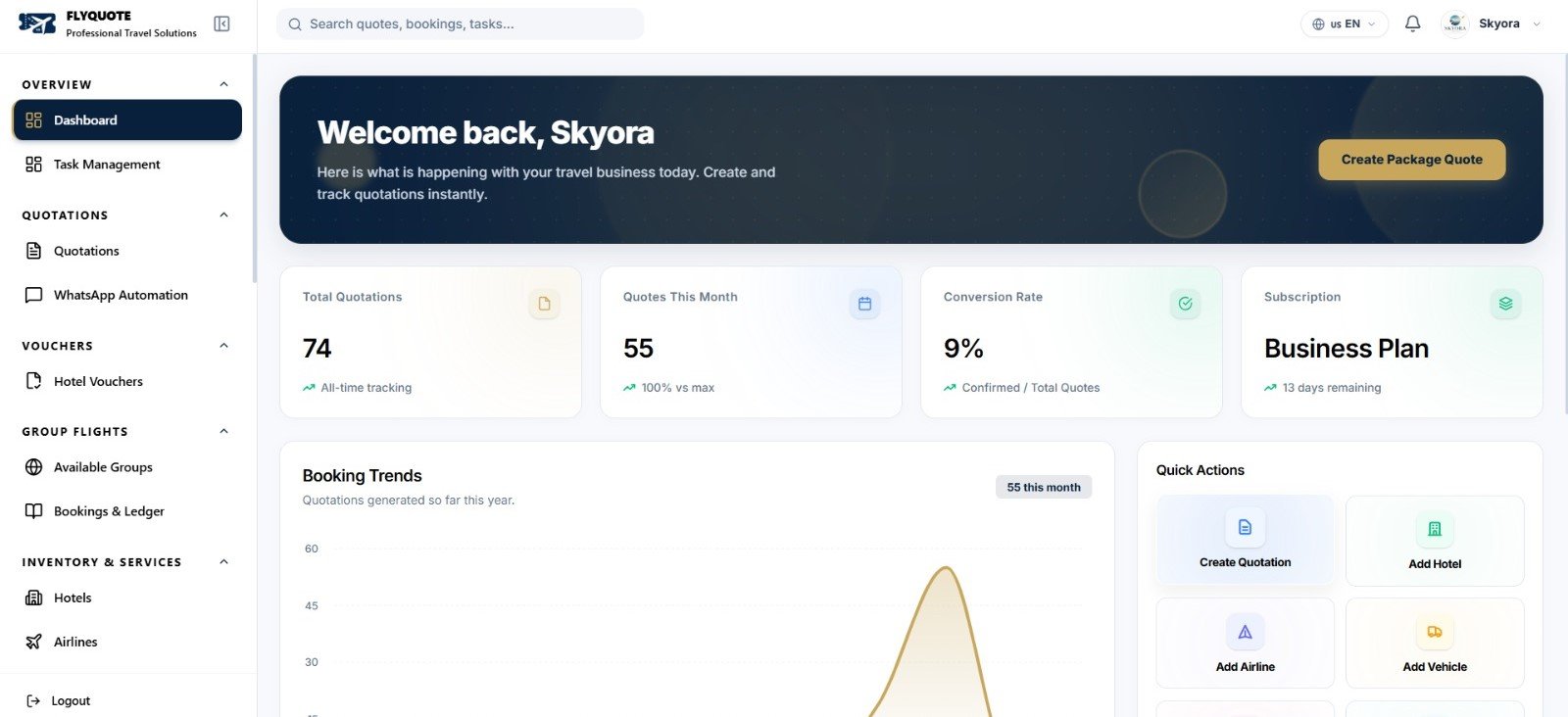1568x717 pixels.
Task: Click the Bookings & Ledger book icon
Action: (x=33, y=511)
